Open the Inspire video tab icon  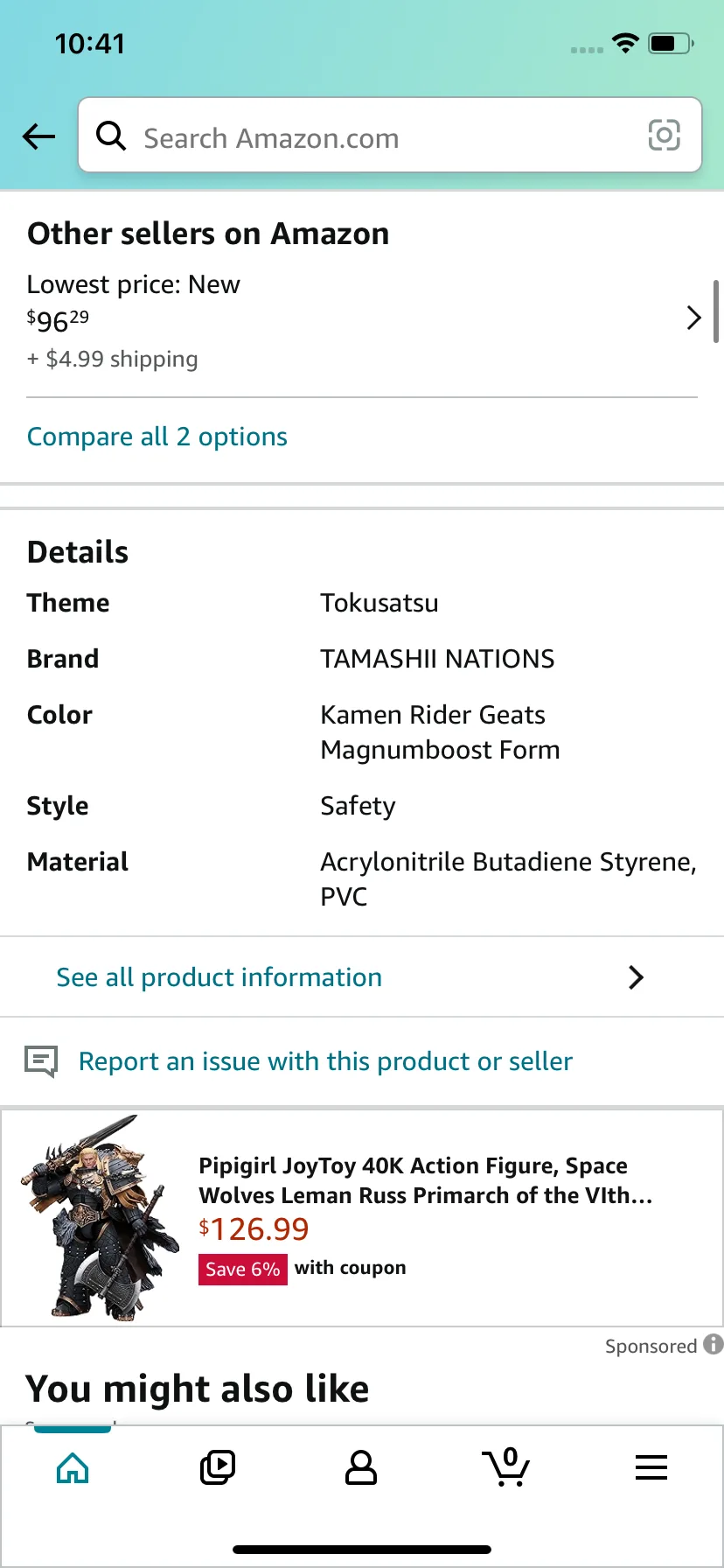[x=218, y=1467]
